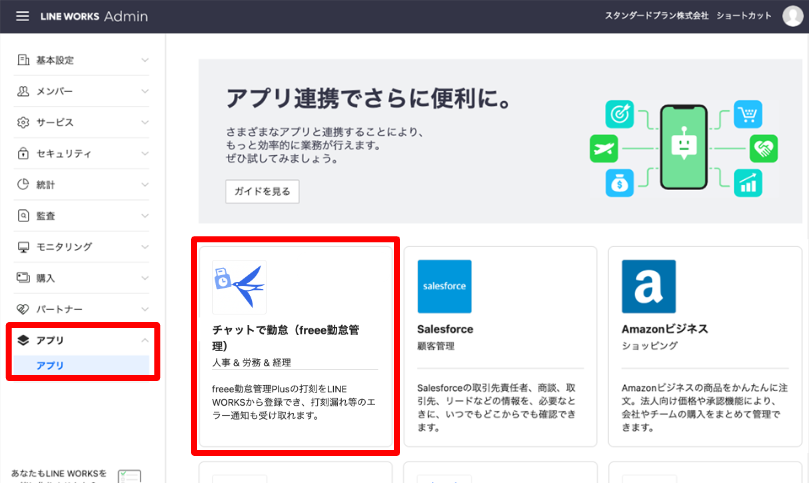The image size is (809, 483).
Task: Click the ガイドを見る button
Action: (262, 191)
